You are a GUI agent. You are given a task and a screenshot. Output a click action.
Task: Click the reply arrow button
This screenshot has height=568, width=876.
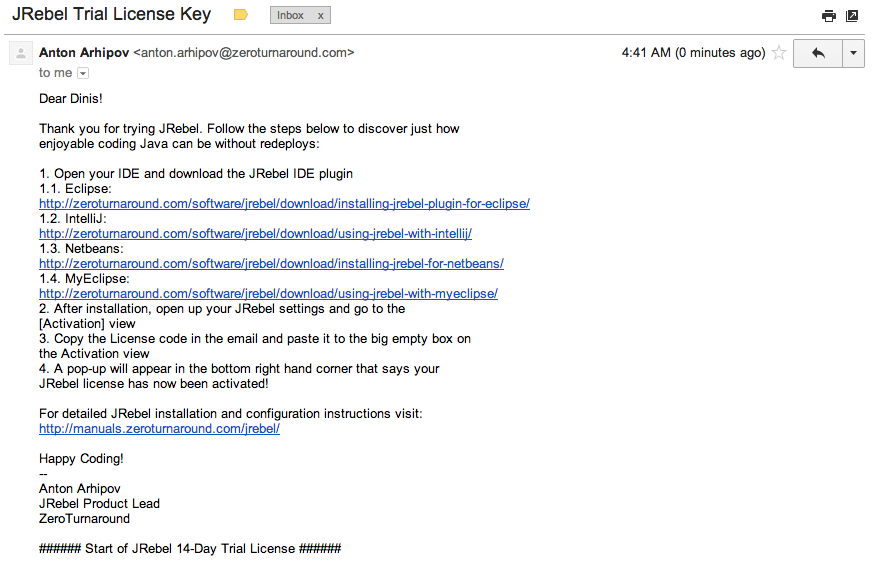818,53
